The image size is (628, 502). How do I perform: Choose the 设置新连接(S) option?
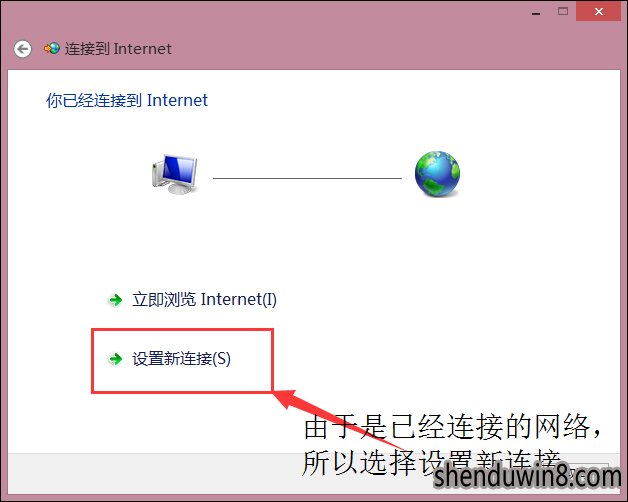(x=181, y=359)
